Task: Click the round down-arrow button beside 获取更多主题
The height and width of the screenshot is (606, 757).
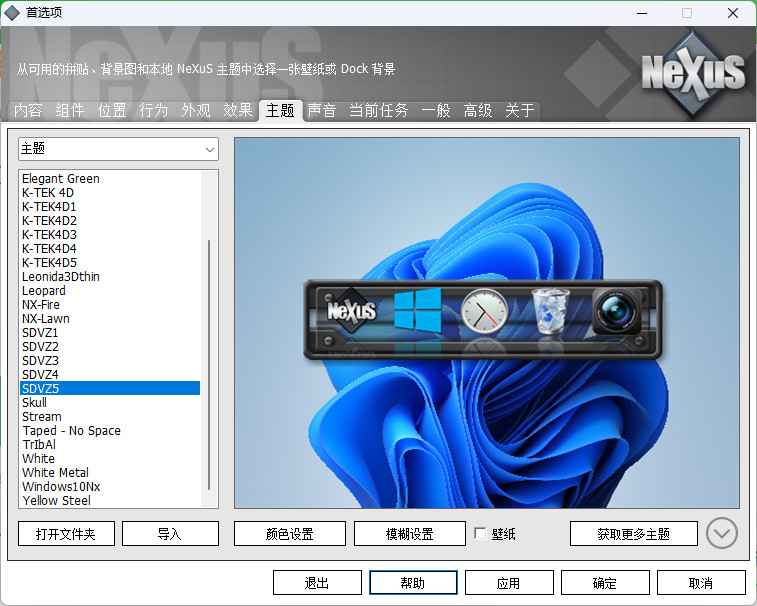Action: [x=721, y=533]
